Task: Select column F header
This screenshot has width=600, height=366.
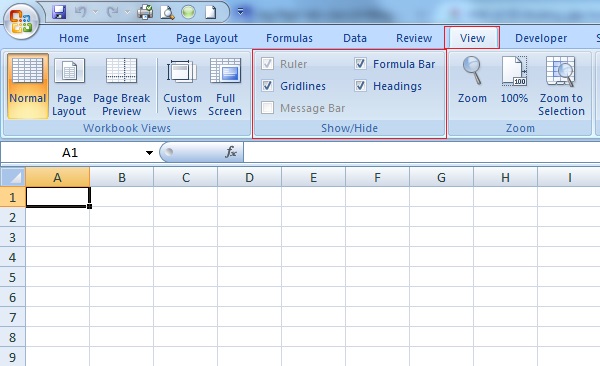Action: click(377, 177)
